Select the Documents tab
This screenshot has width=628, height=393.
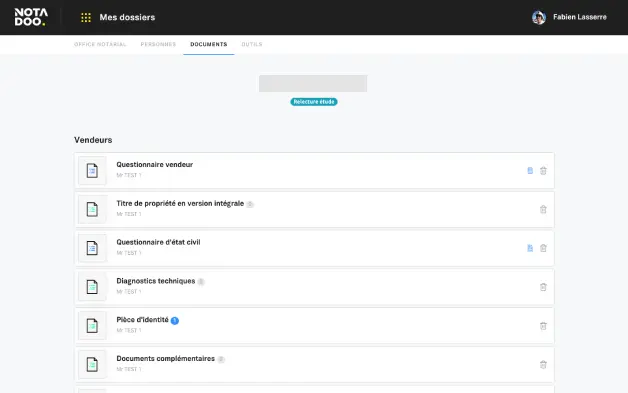point(209,44)
